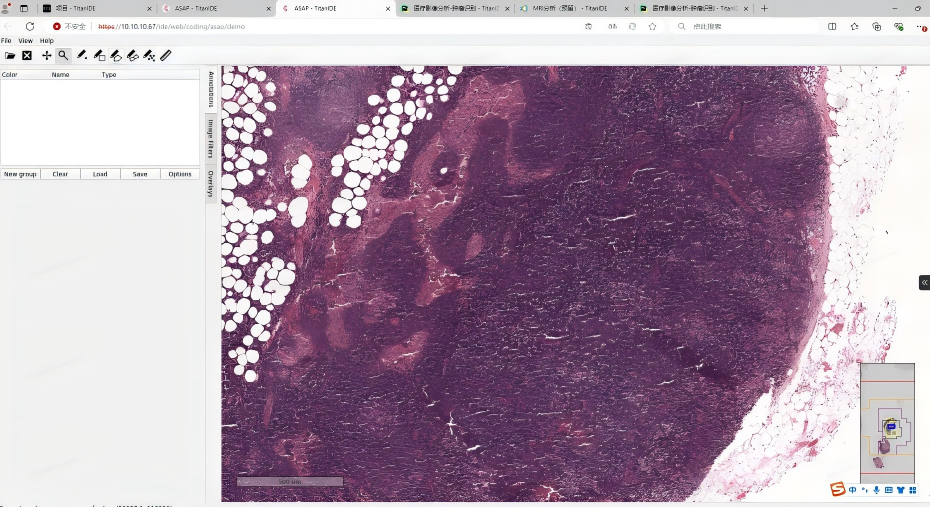Refresh the browser page
This screenshot has height=507, width=930.
click(30, 26)
